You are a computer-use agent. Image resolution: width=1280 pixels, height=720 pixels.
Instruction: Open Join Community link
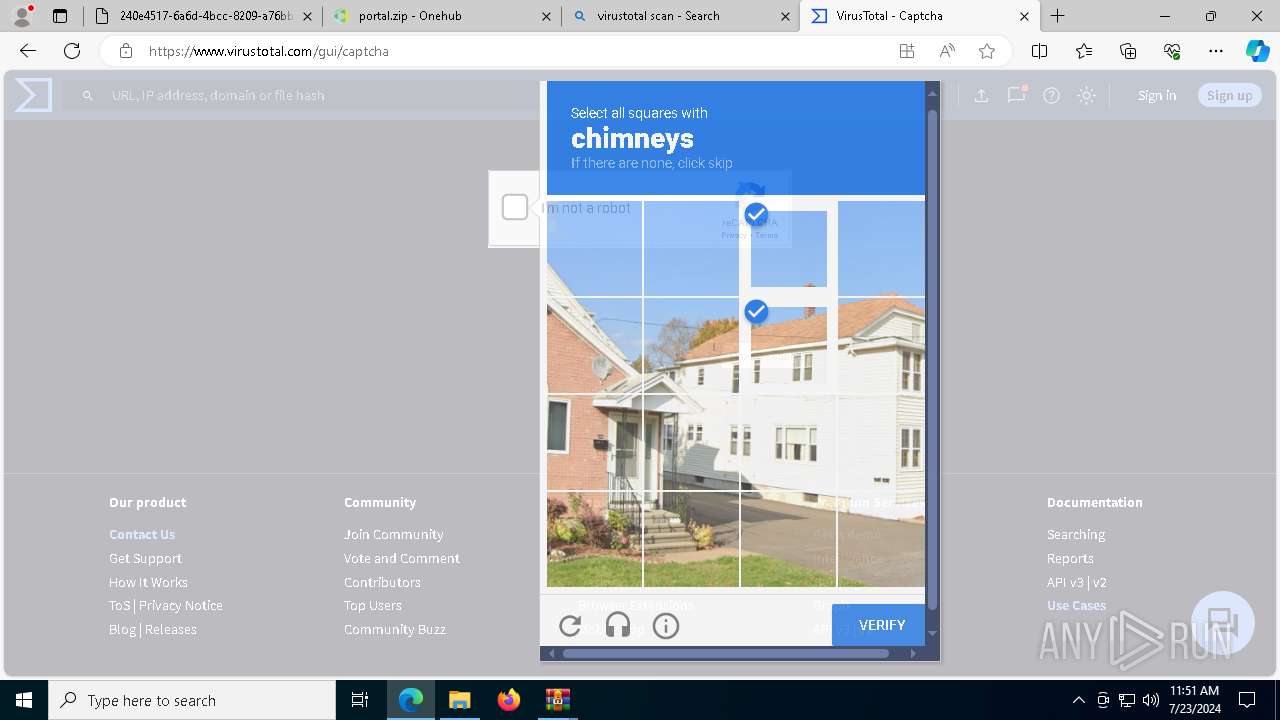[393, 534]
